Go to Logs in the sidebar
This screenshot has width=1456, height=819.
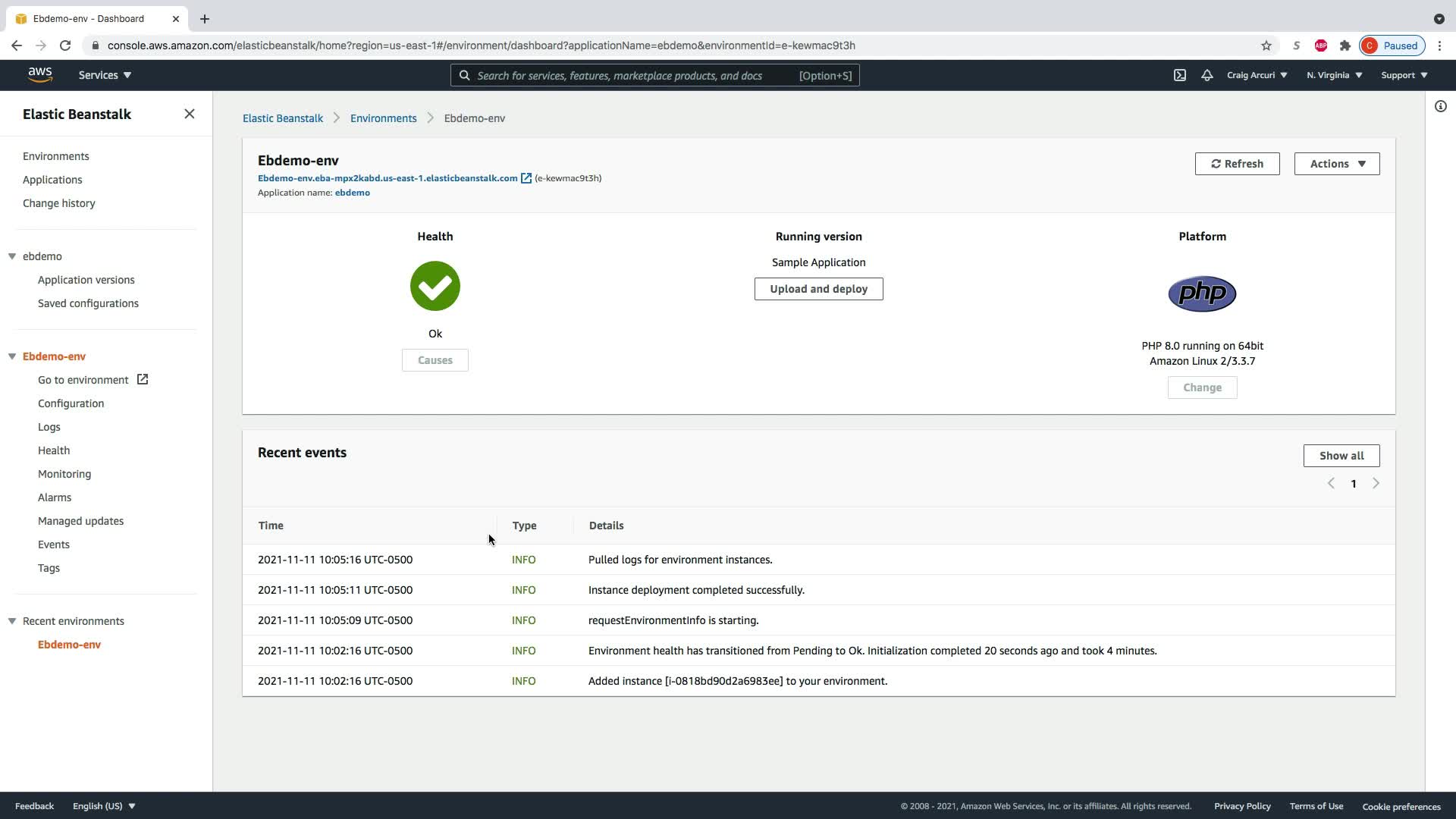[49, 427]
